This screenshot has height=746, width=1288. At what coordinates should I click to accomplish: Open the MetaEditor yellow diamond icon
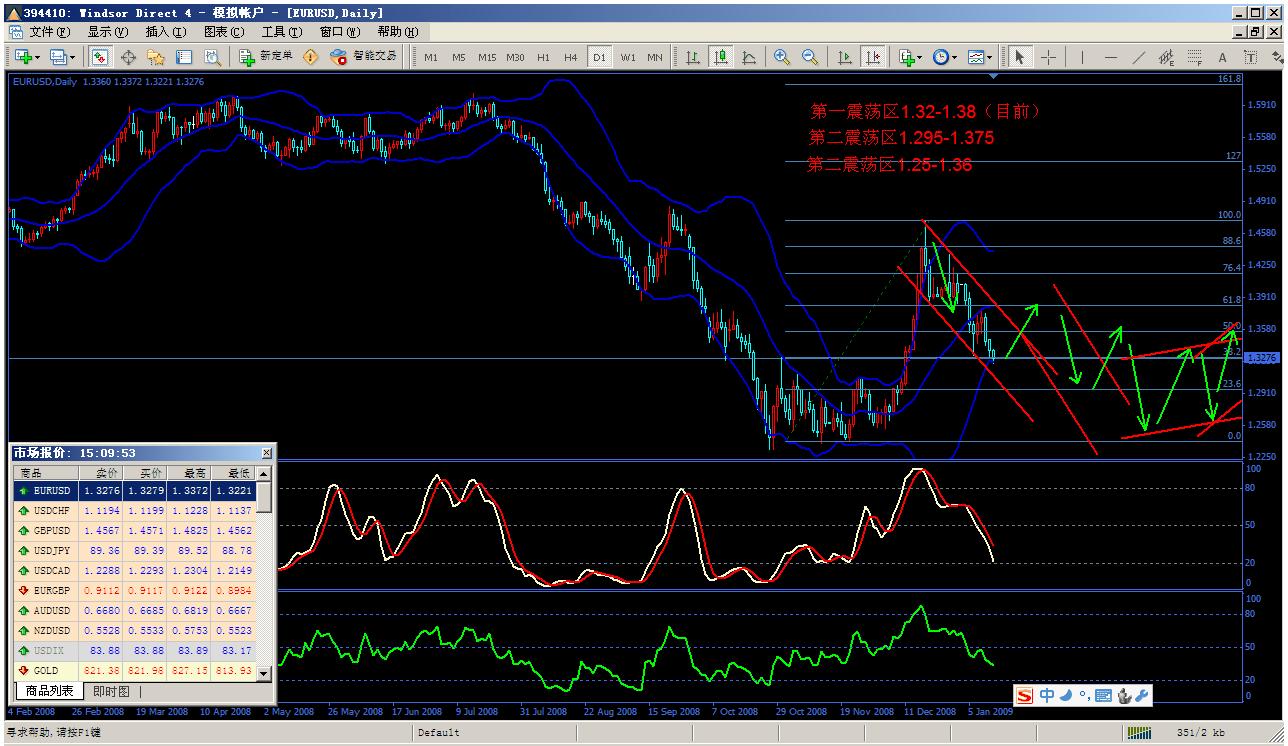click(310, 57)
